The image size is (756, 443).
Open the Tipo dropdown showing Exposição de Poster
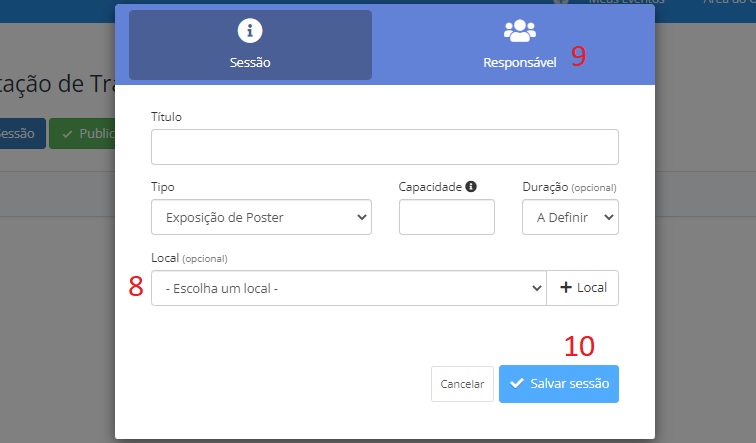[x=261, y=217]
